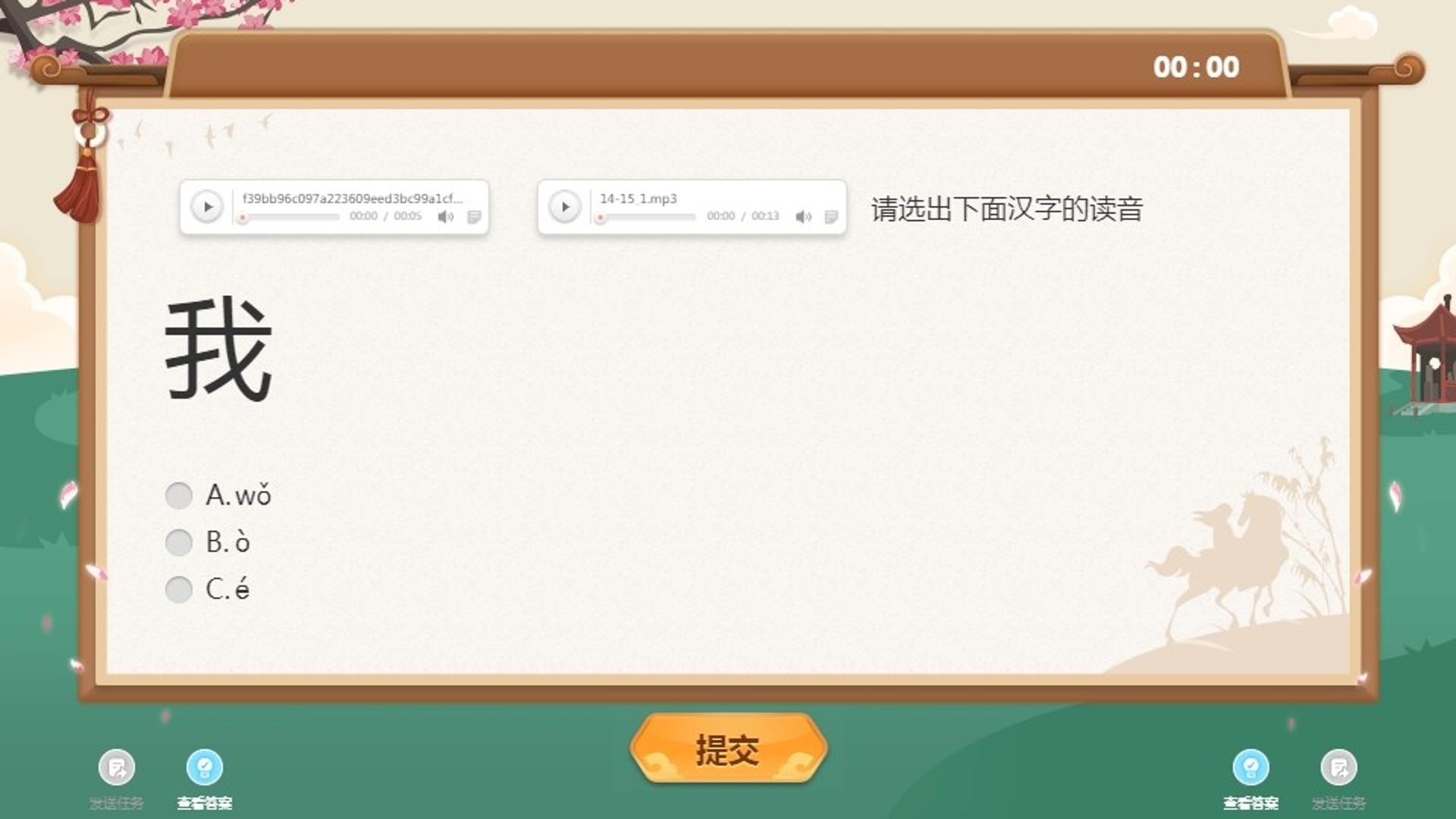
Task: Click the large 我 character
Action: [x=218, y=348]
